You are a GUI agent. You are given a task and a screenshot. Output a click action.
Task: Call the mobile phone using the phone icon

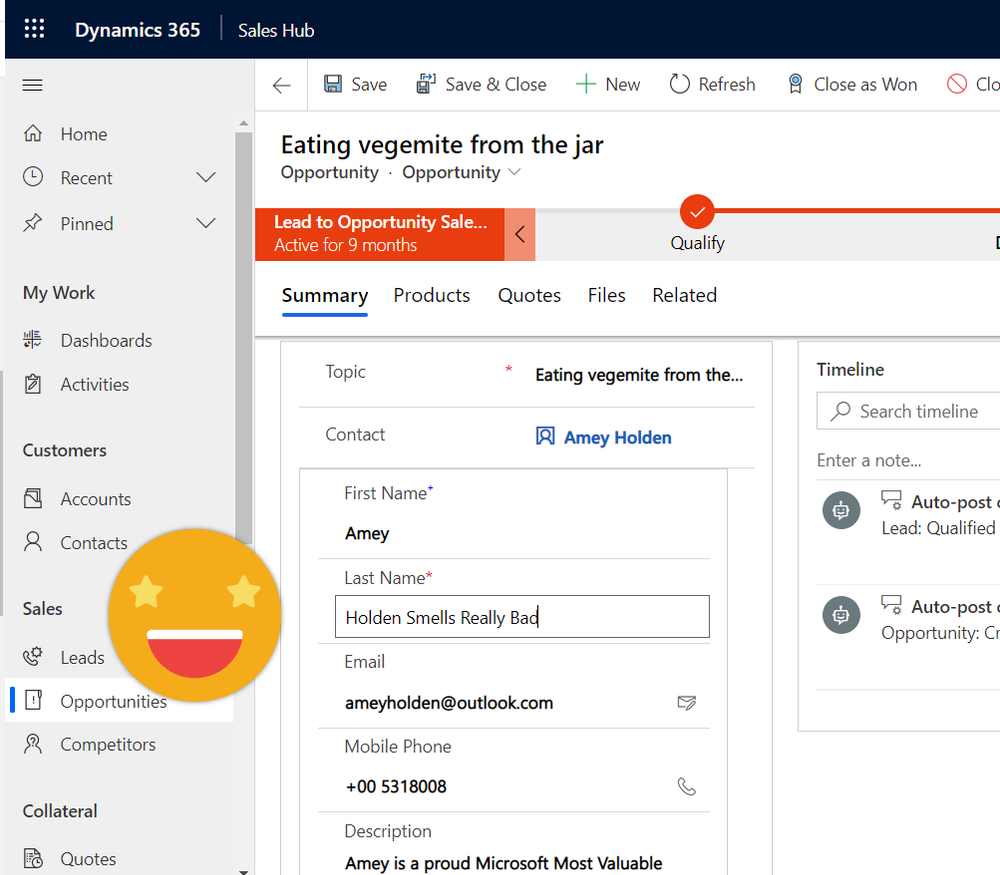(x=687, y=786)
